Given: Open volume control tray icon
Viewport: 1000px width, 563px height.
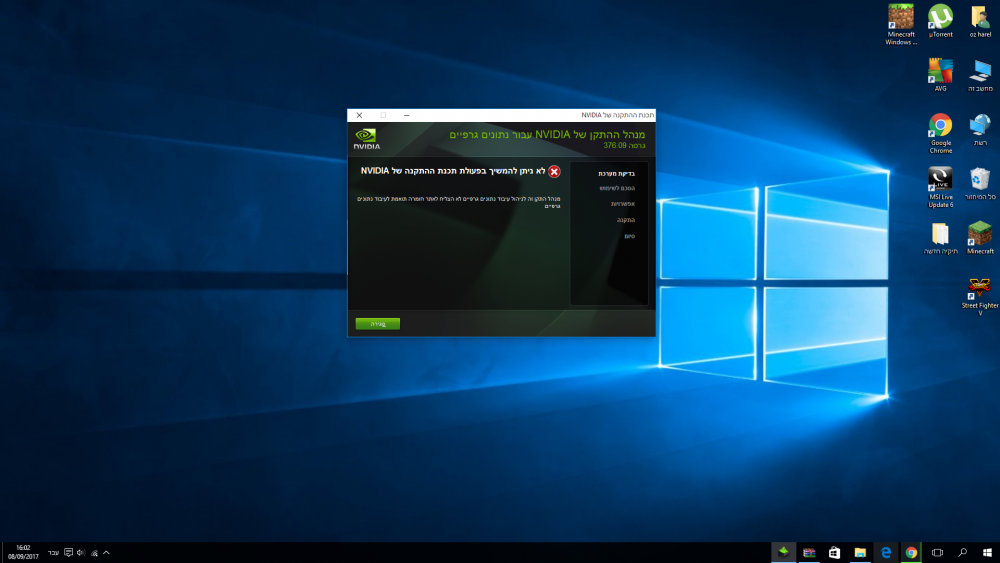Looking at the screenshot, I should [81, 553].
